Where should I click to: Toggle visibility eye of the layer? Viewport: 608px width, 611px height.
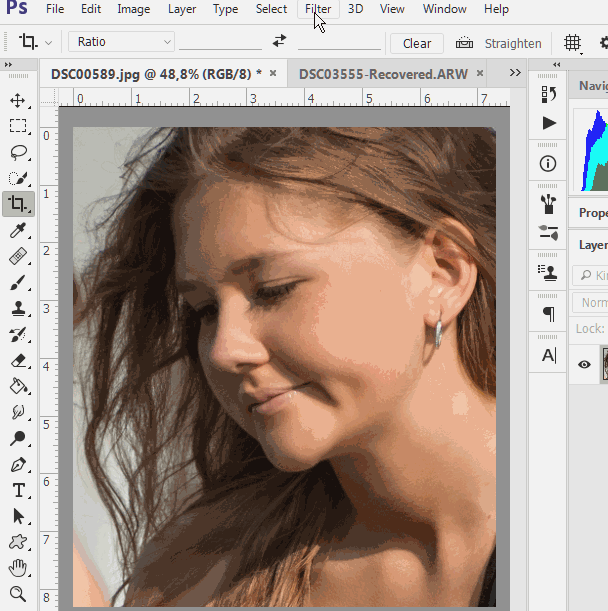point(584,365)
